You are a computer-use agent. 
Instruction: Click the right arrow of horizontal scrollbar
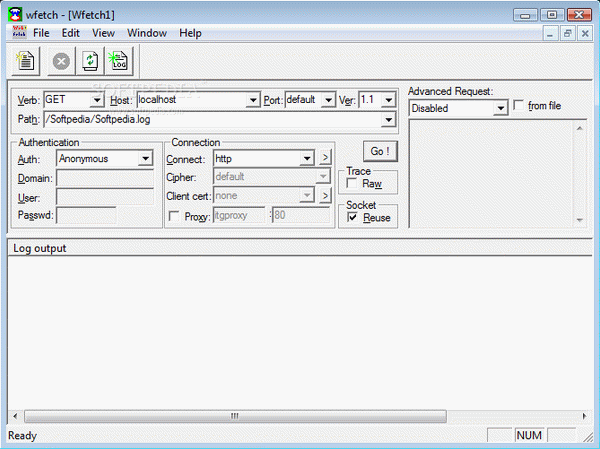[x=584, y=416]
